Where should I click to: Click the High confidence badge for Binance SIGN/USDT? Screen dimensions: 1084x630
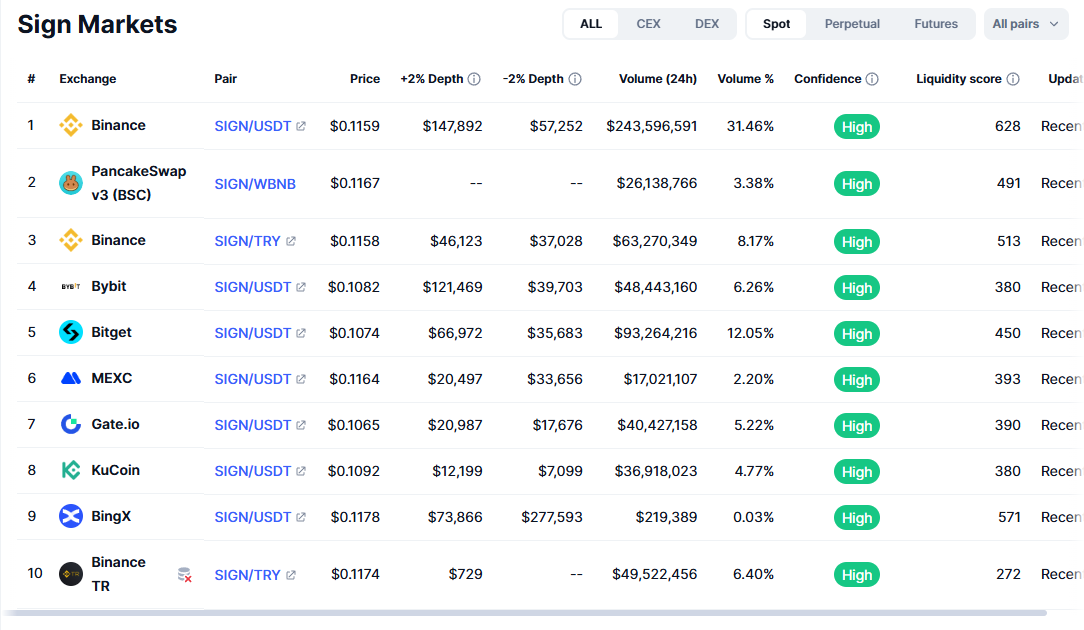tap(857, 127)
